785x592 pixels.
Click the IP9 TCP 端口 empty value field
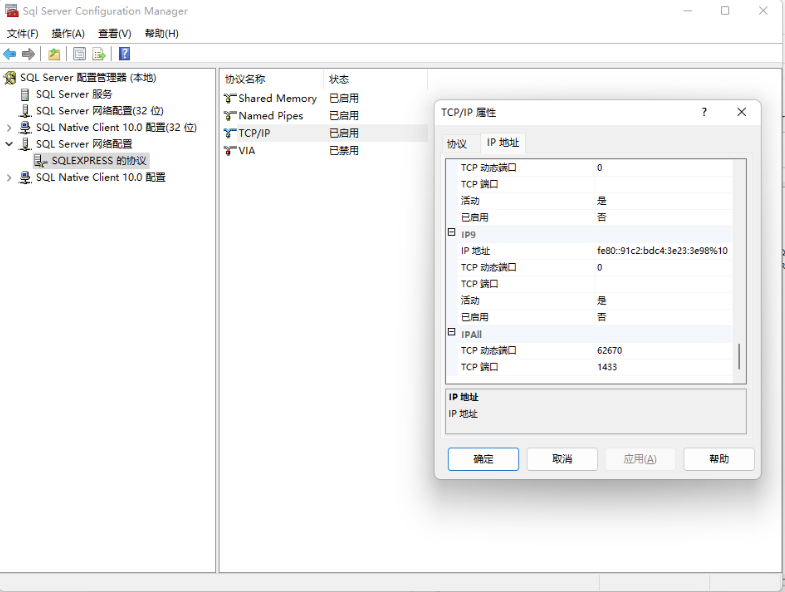pyautogui.click(x=663, y=284)
